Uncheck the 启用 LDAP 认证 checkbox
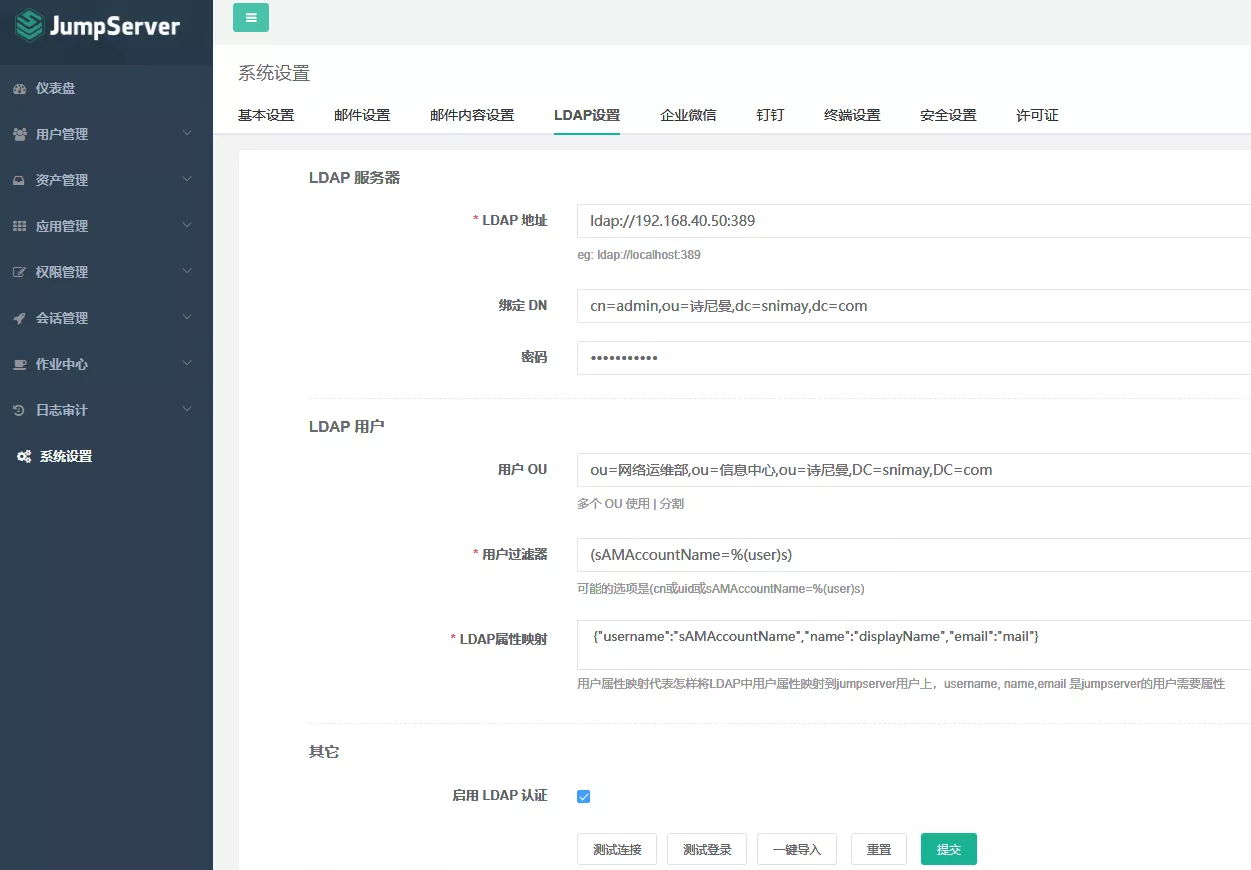 584,796
